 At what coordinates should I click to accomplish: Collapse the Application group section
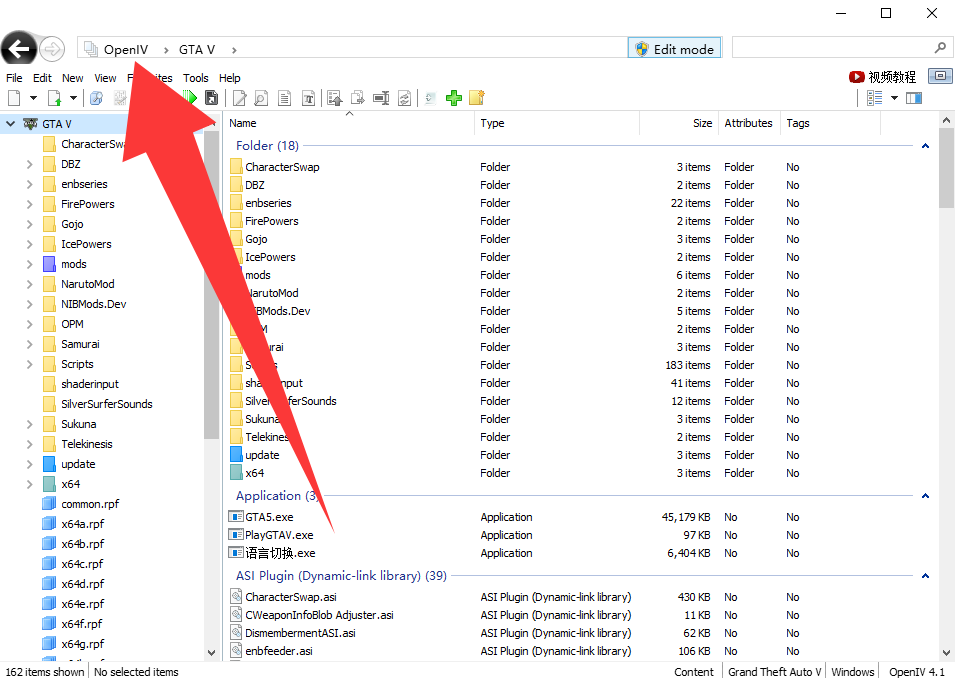click(925, 496)
